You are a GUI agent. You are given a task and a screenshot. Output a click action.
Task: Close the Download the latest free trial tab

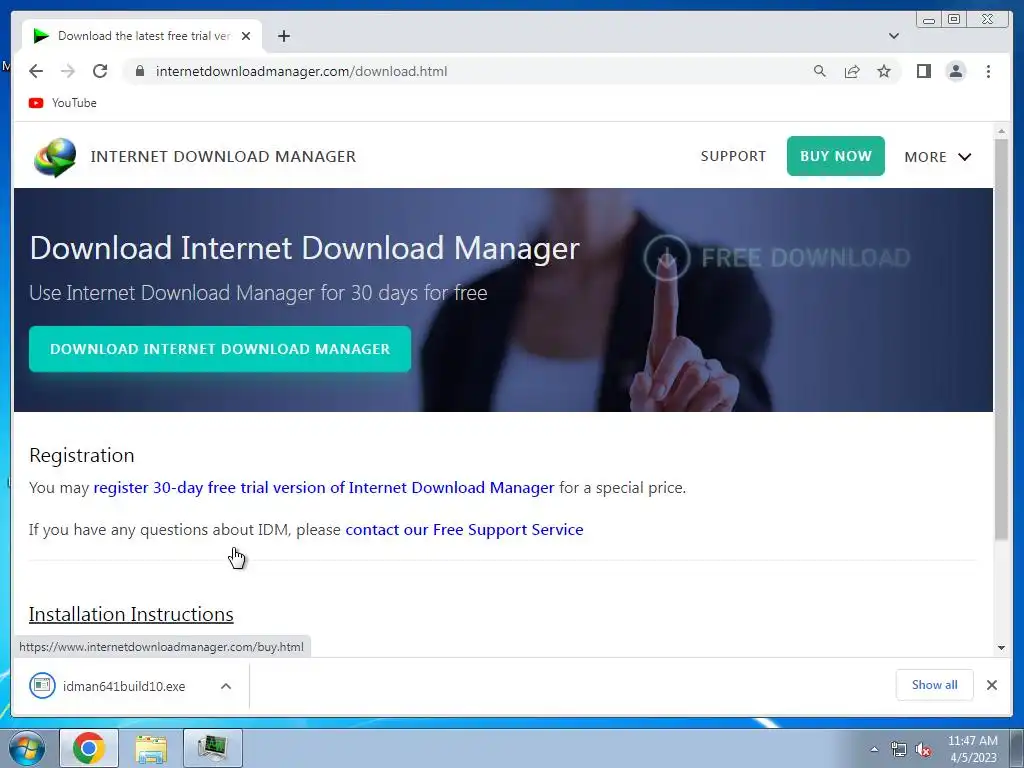pyautogui.click(x=246, y=36)
